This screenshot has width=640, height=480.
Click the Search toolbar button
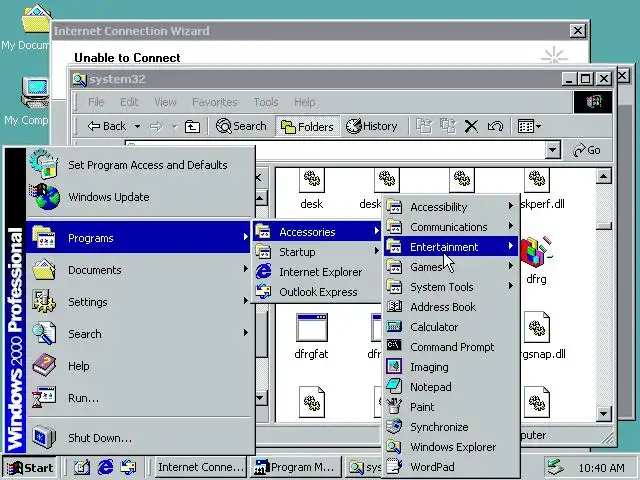pyautogui.click(x=241, y=127)
